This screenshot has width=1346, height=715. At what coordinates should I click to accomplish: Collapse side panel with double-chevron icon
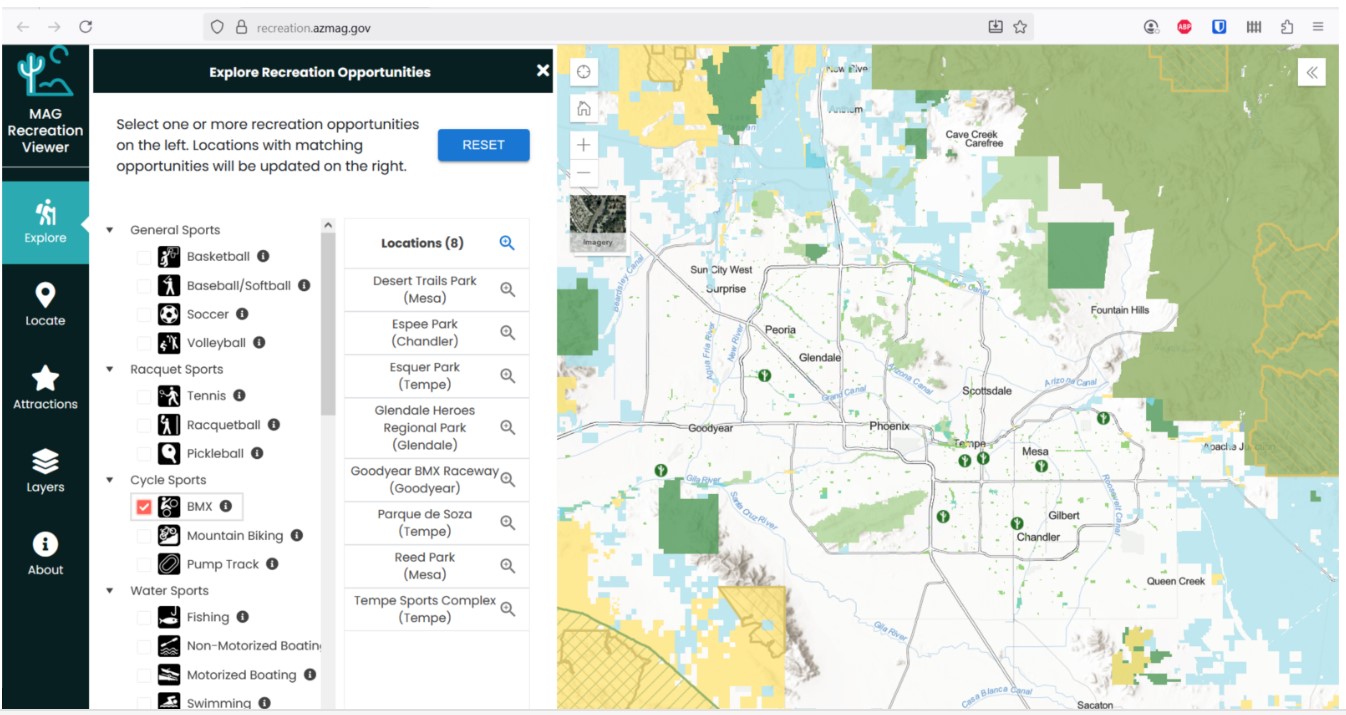[1311, 72]
